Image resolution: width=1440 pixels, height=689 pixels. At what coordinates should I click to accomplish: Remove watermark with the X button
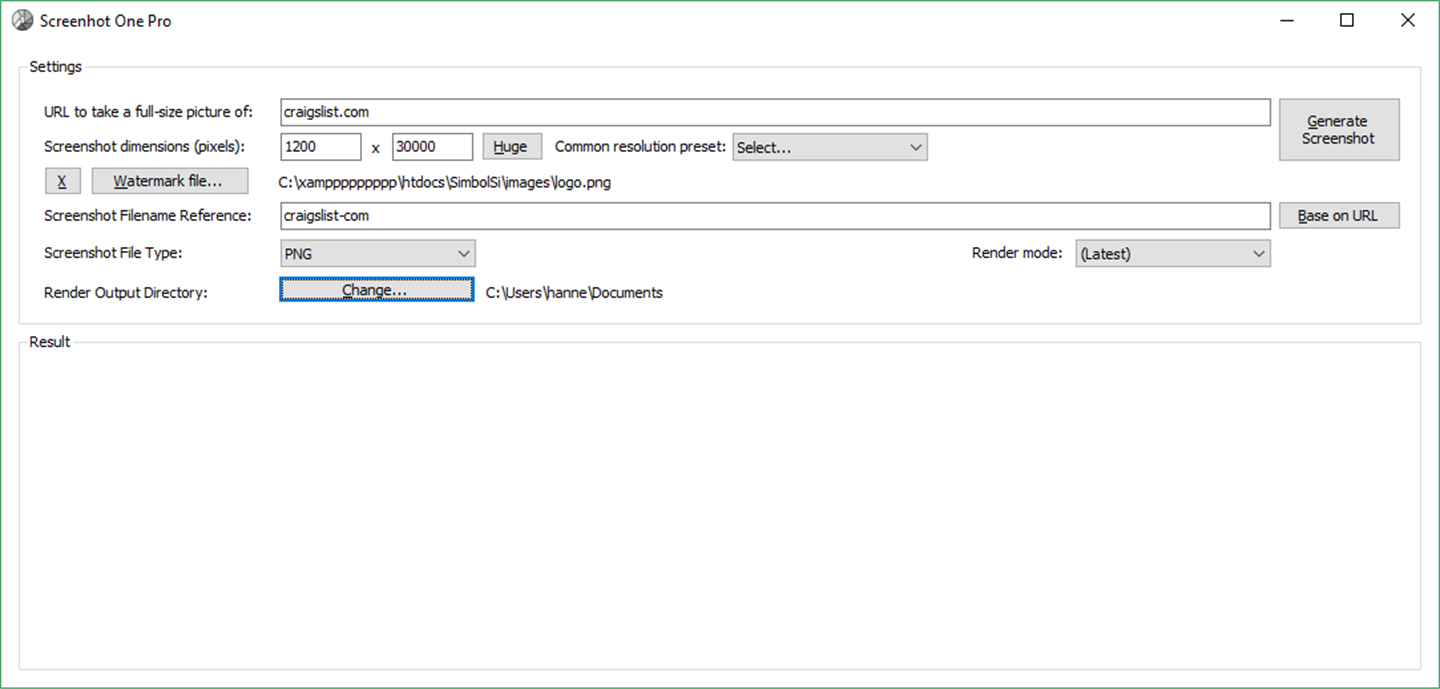point(62,181)
